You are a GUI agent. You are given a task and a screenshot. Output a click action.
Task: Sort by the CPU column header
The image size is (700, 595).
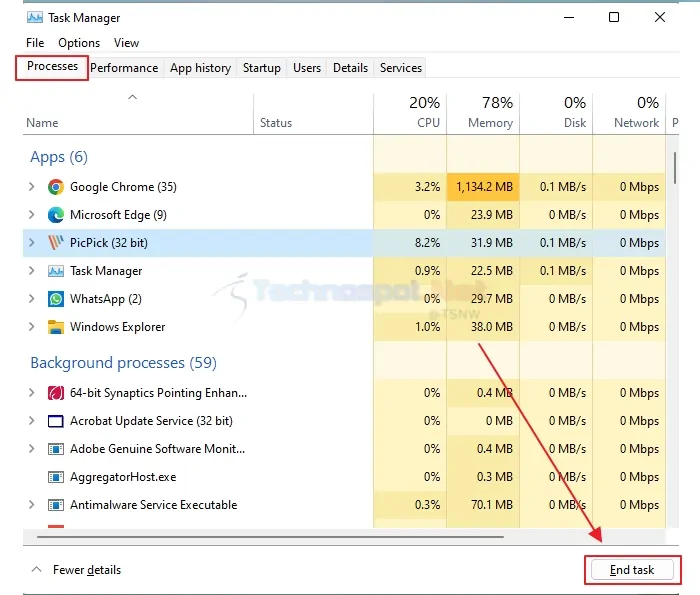410,114
